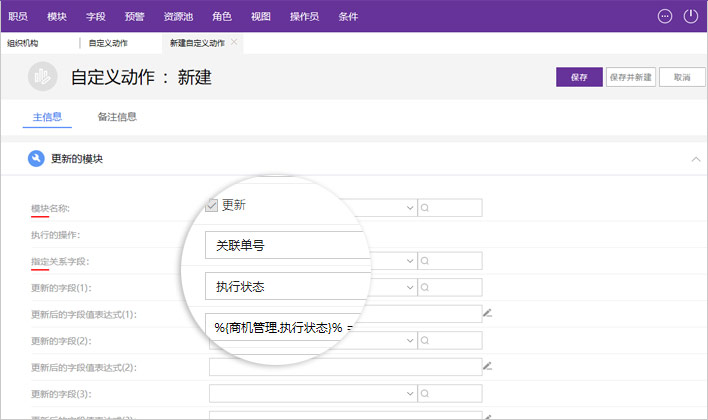
Task: Open the more options ellipsis icon
Action: [665, 16]
